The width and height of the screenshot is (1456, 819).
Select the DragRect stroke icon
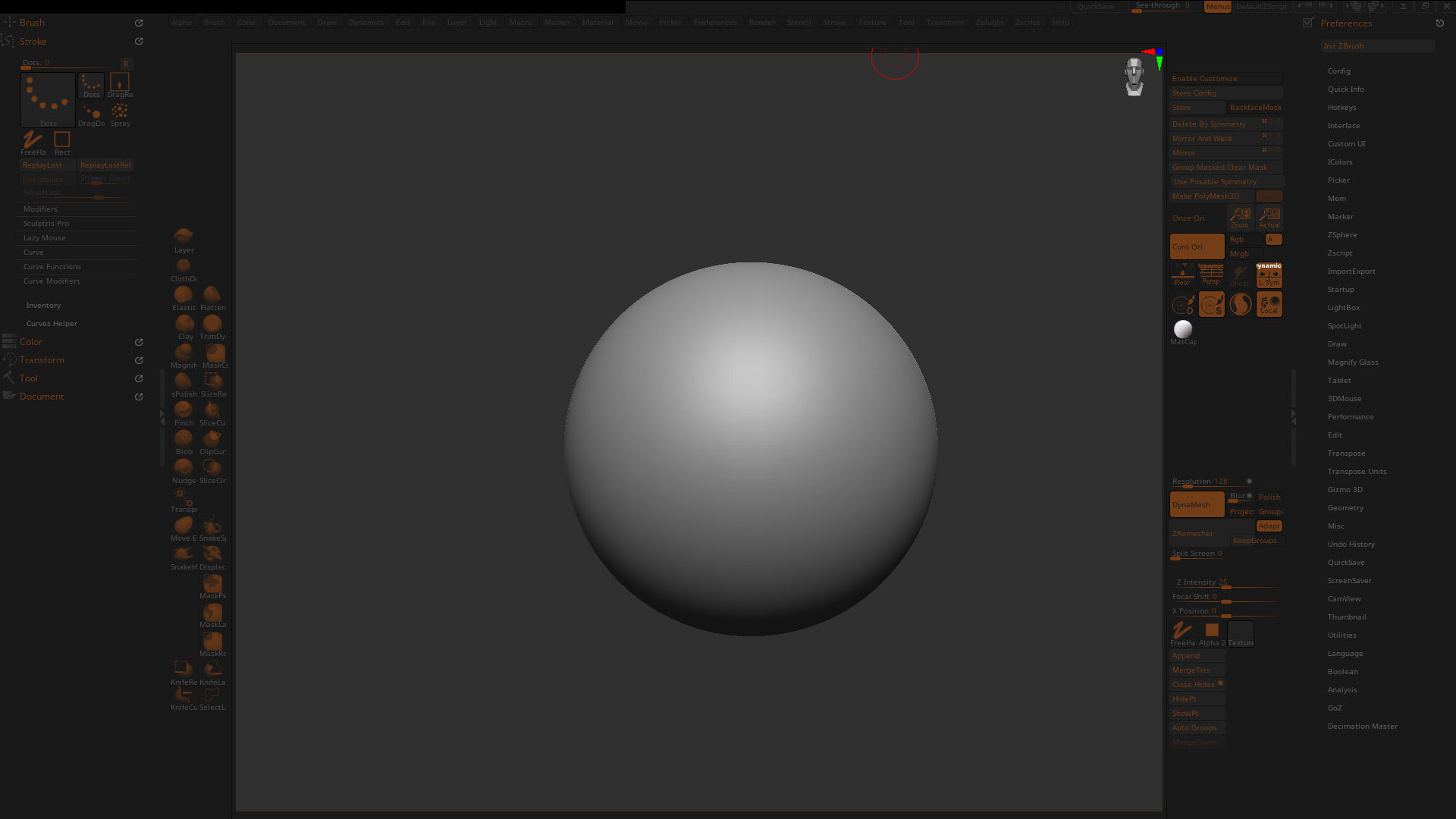click(120, 84)
